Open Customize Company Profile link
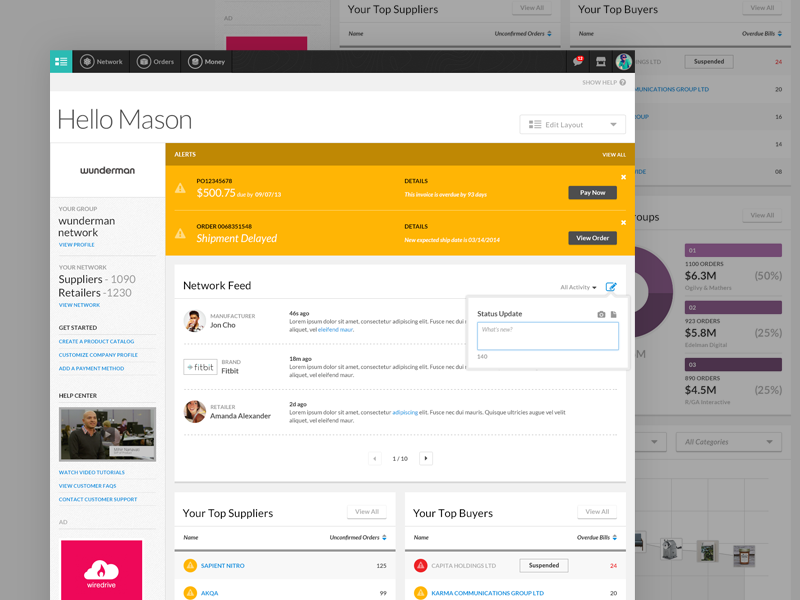Screen dimensions: 800x600 click(98, 355)
